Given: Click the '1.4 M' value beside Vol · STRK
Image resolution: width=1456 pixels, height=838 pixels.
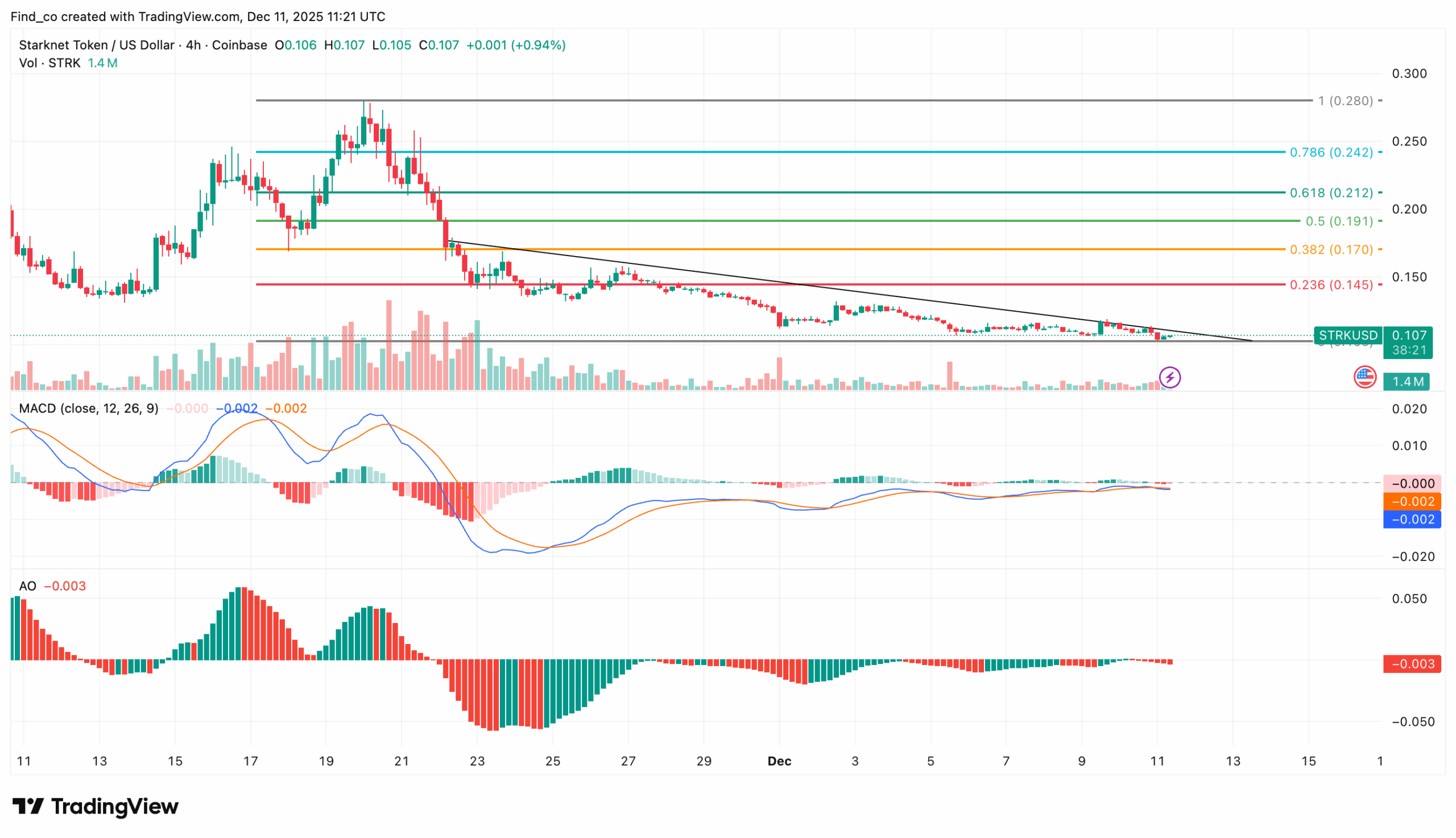Looking at the screenshot, I should (x=102, y=63).
